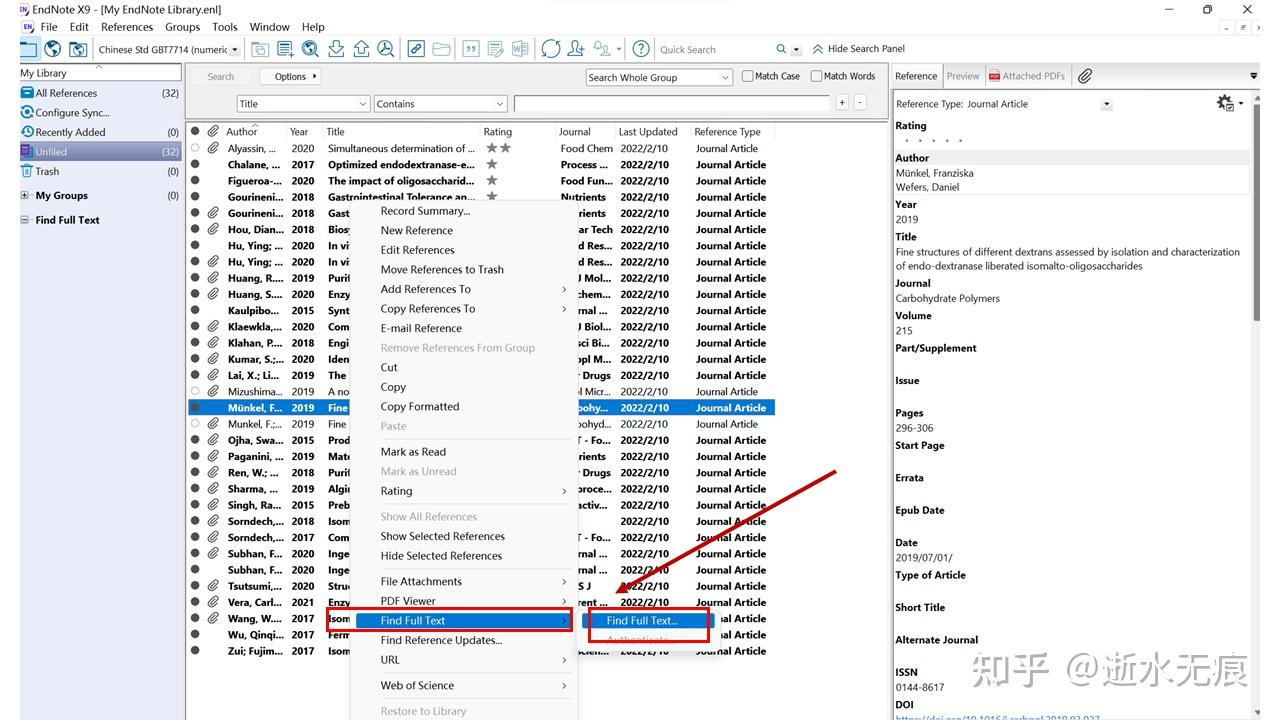
Task: Click the Share Library toolbar icon
Action: click(576, 49)
